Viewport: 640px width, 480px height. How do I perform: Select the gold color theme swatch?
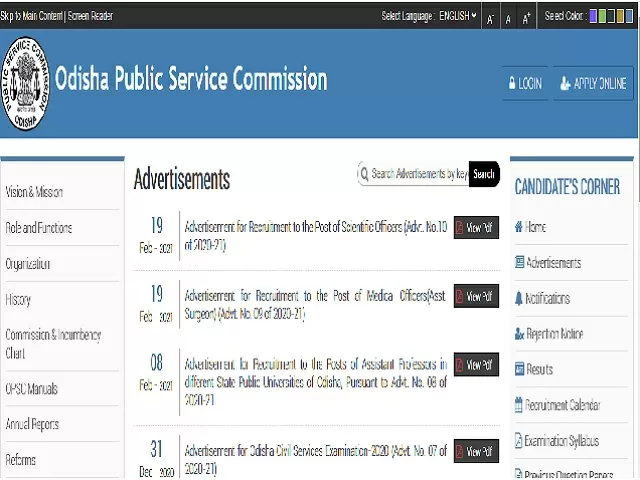(620, 16)
